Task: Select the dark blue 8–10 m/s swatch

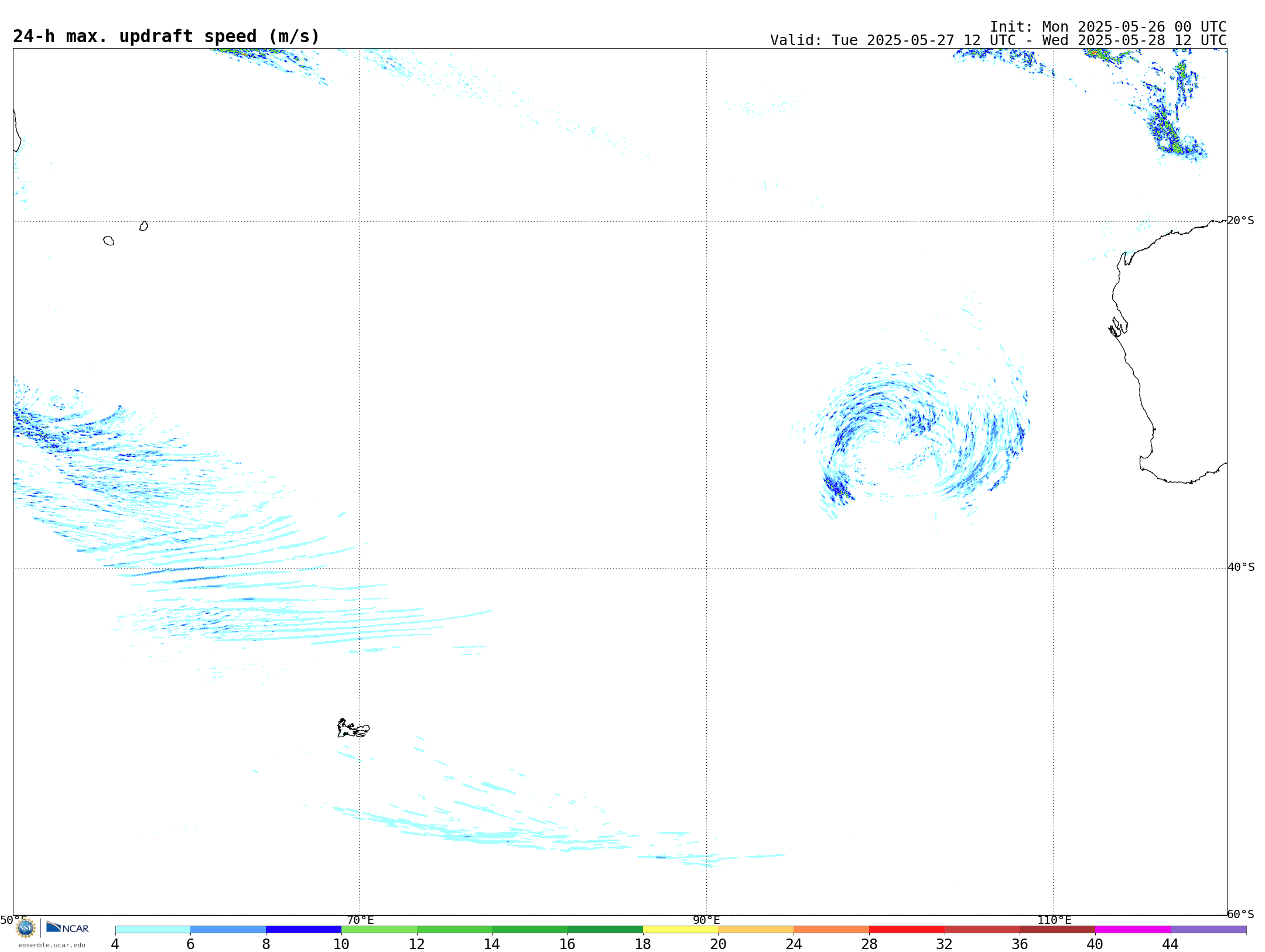Action: click(x=304, y=930)
